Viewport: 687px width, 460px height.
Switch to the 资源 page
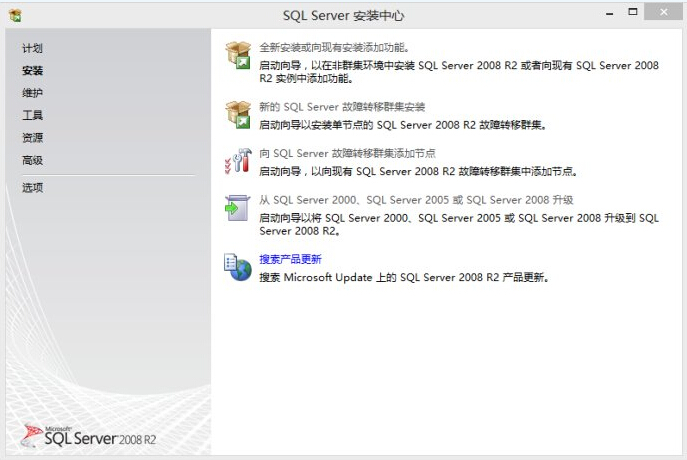pos(32,138)
